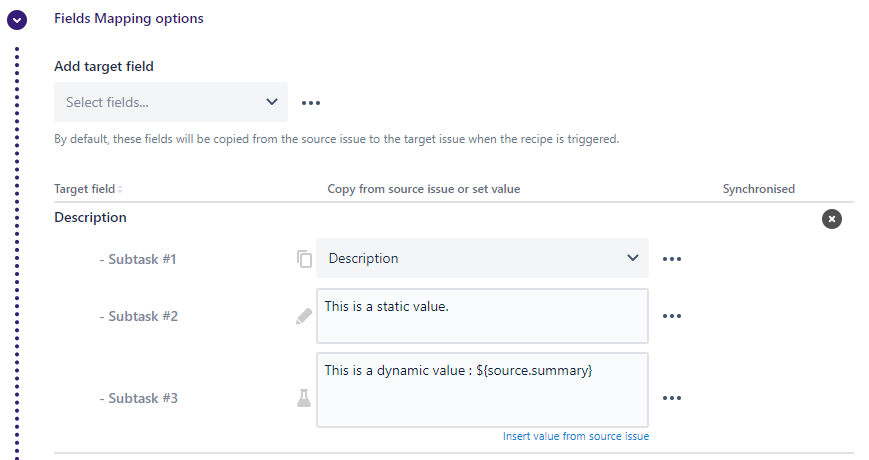Click the flask icon for Subtask #3
869x460 pixels.
pos(304,398)
